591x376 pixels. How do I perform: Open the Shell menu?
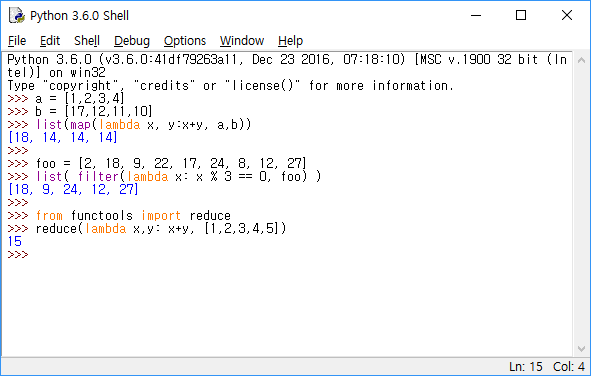tap(87, 41)
